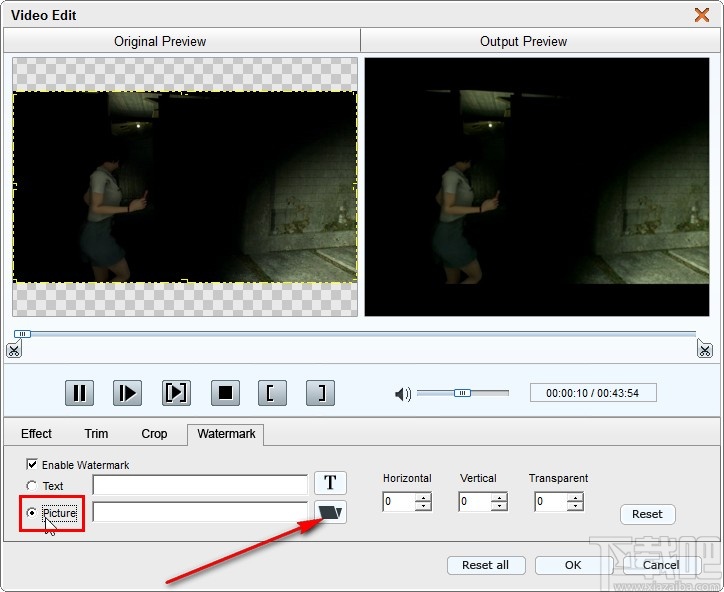Increase the Horizontal value
Viewport: 724px width, 592px height.
click(x=423, y=497)
